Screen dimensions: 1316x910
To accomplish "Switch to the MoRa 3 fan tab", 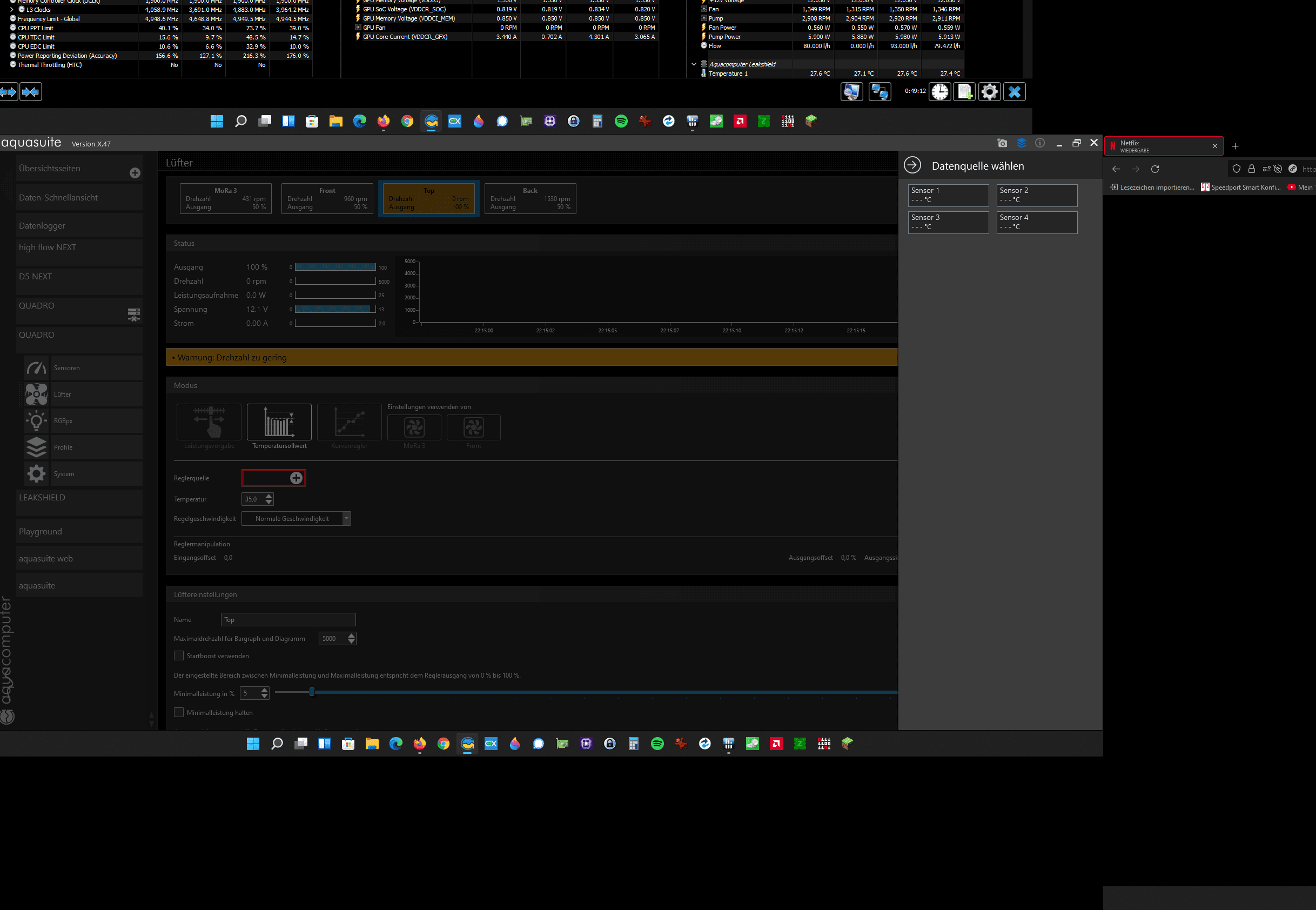I will (x=226, y=198).
